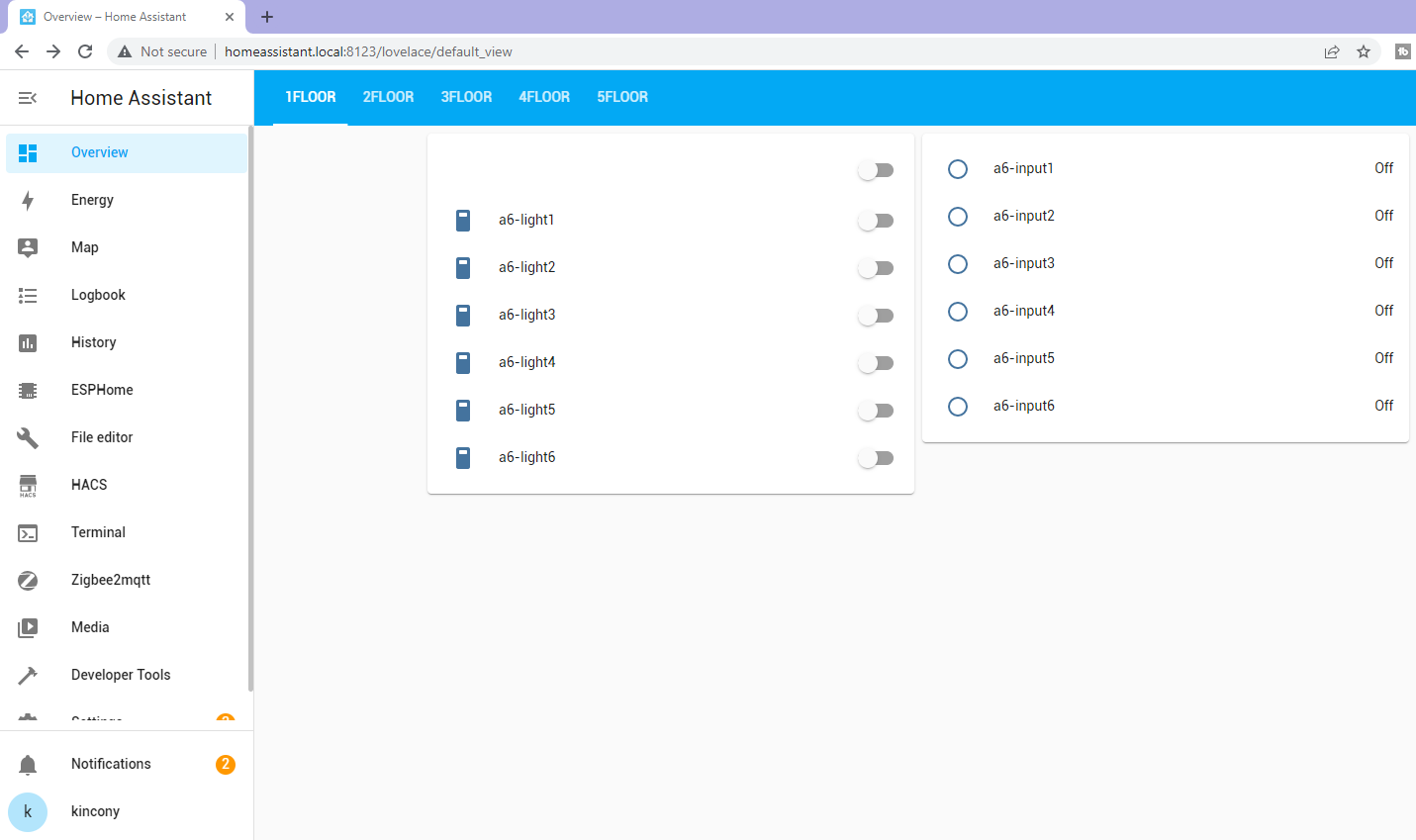Enable the a6-light6 switch
The width and height of the screenshot is (1416, 840).
876,458
